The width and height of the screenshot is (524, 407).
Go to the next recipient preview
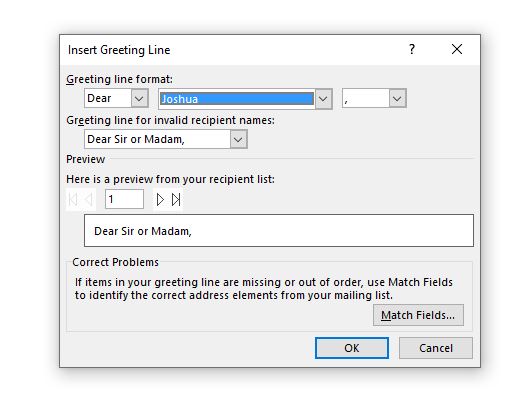coord(160,199)
